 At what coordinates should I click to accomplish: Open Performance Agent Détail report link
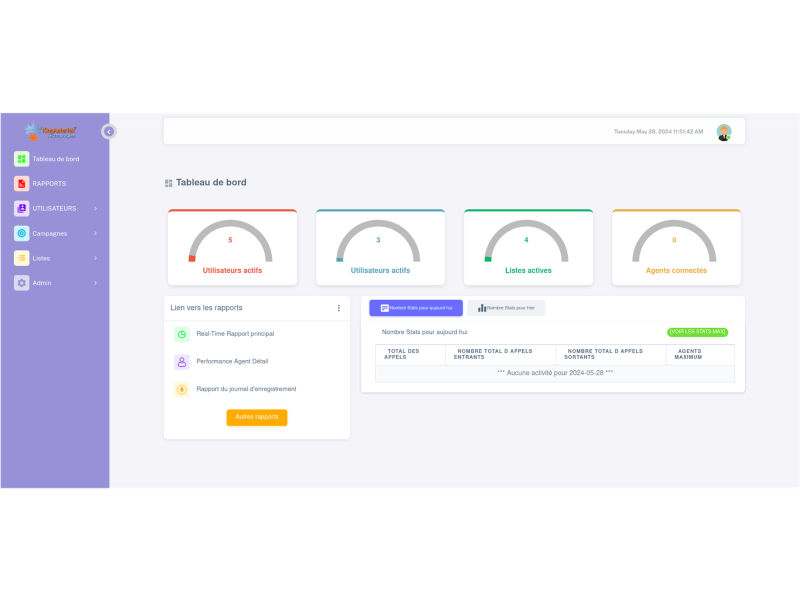(232, 361)
